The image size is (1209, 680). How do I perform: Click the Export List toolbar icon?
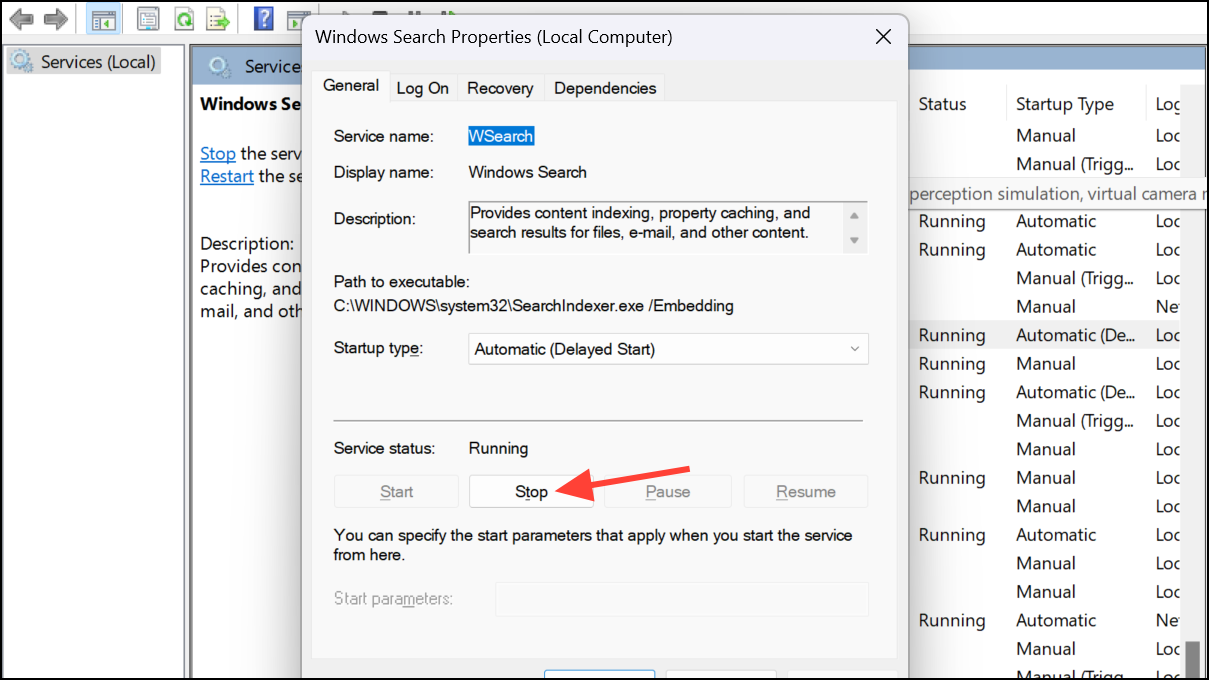219,18
